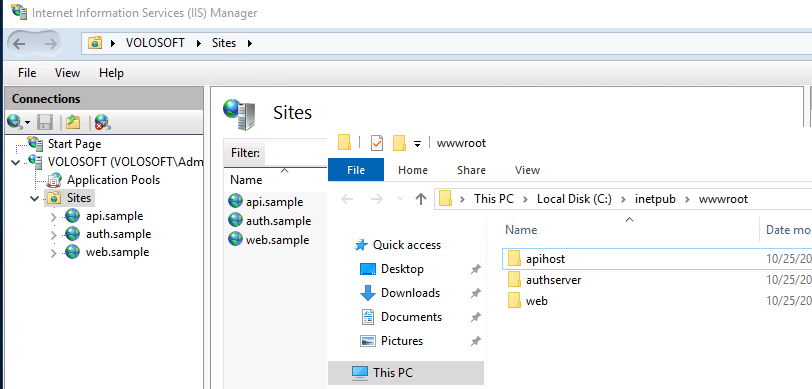
Task: Select auth.sample in the Connections tree
Action: click(119, 234)
